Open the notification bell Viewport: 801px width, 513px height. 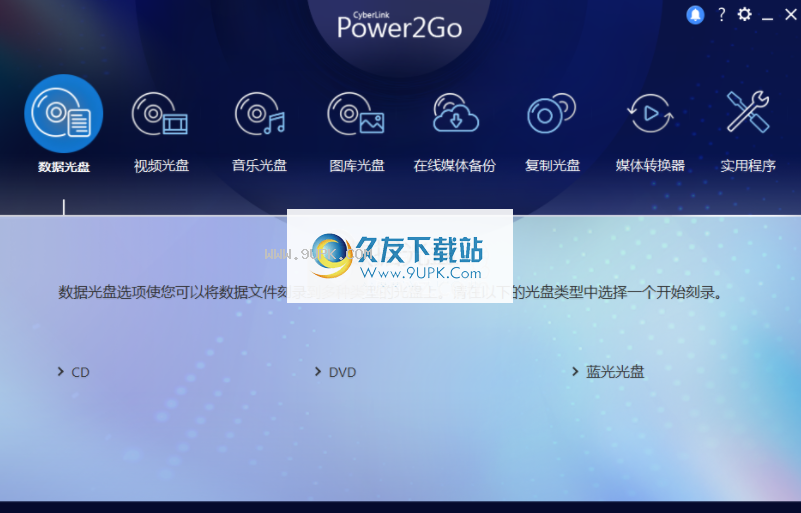[695, 15]
